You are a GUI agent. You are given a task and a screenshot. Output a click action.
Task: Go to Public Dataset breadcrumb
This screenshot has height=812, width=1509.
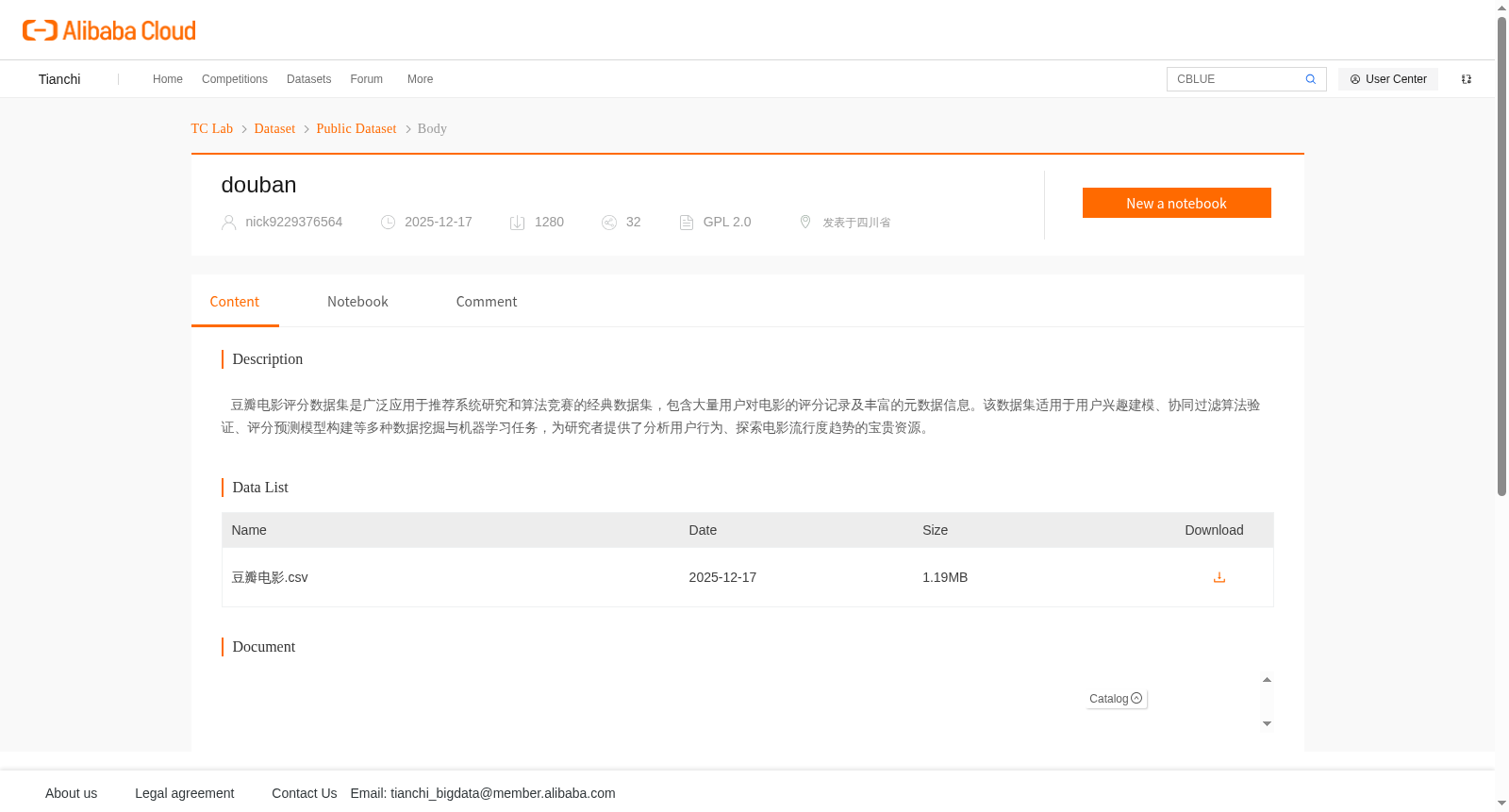(357, 128)
